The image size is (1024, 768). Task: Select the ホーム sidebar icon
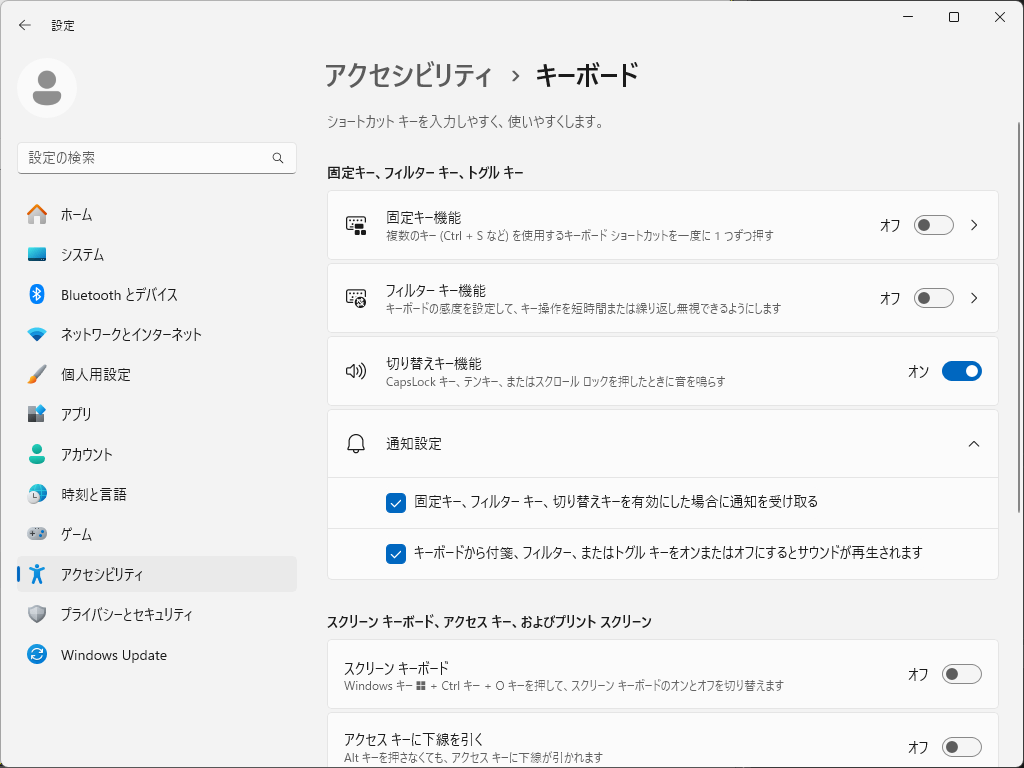click(40, 214)
